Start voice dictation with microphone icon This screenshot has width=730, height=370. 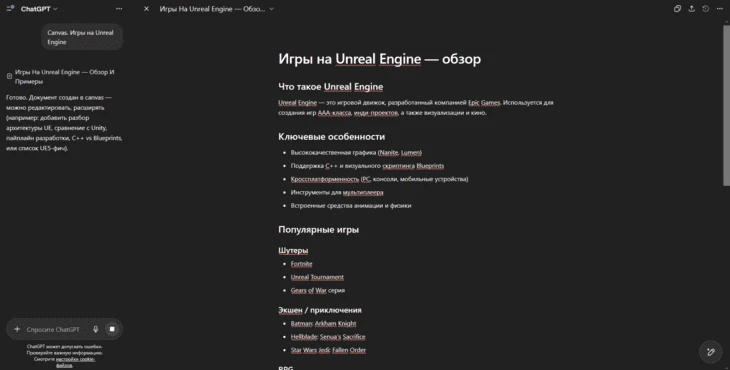(x=95, y=329)
